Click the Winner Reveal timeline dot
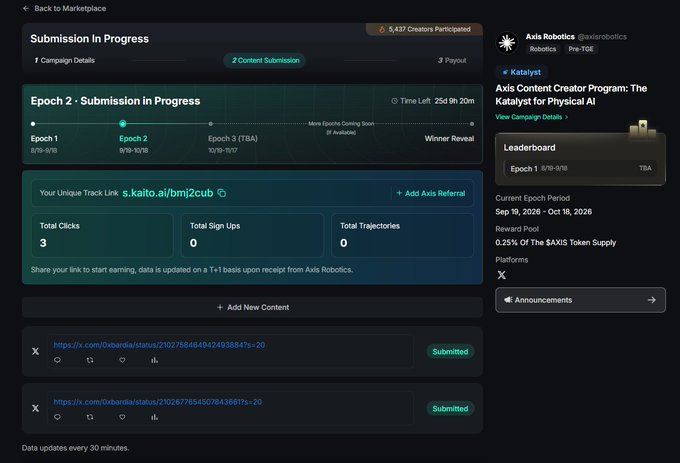This screenshot has height=463, width=680. 472,124
